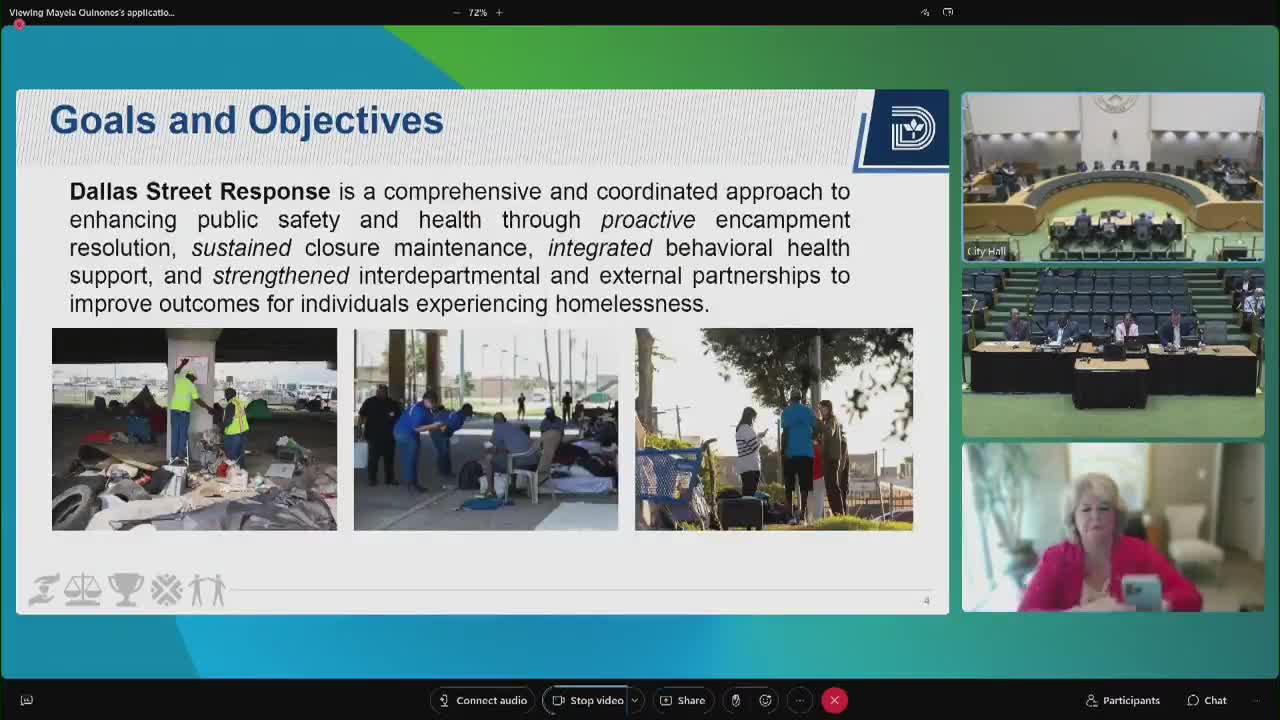
Task: Stop the camera with Stop video
Action: click(x=588, y=700)
